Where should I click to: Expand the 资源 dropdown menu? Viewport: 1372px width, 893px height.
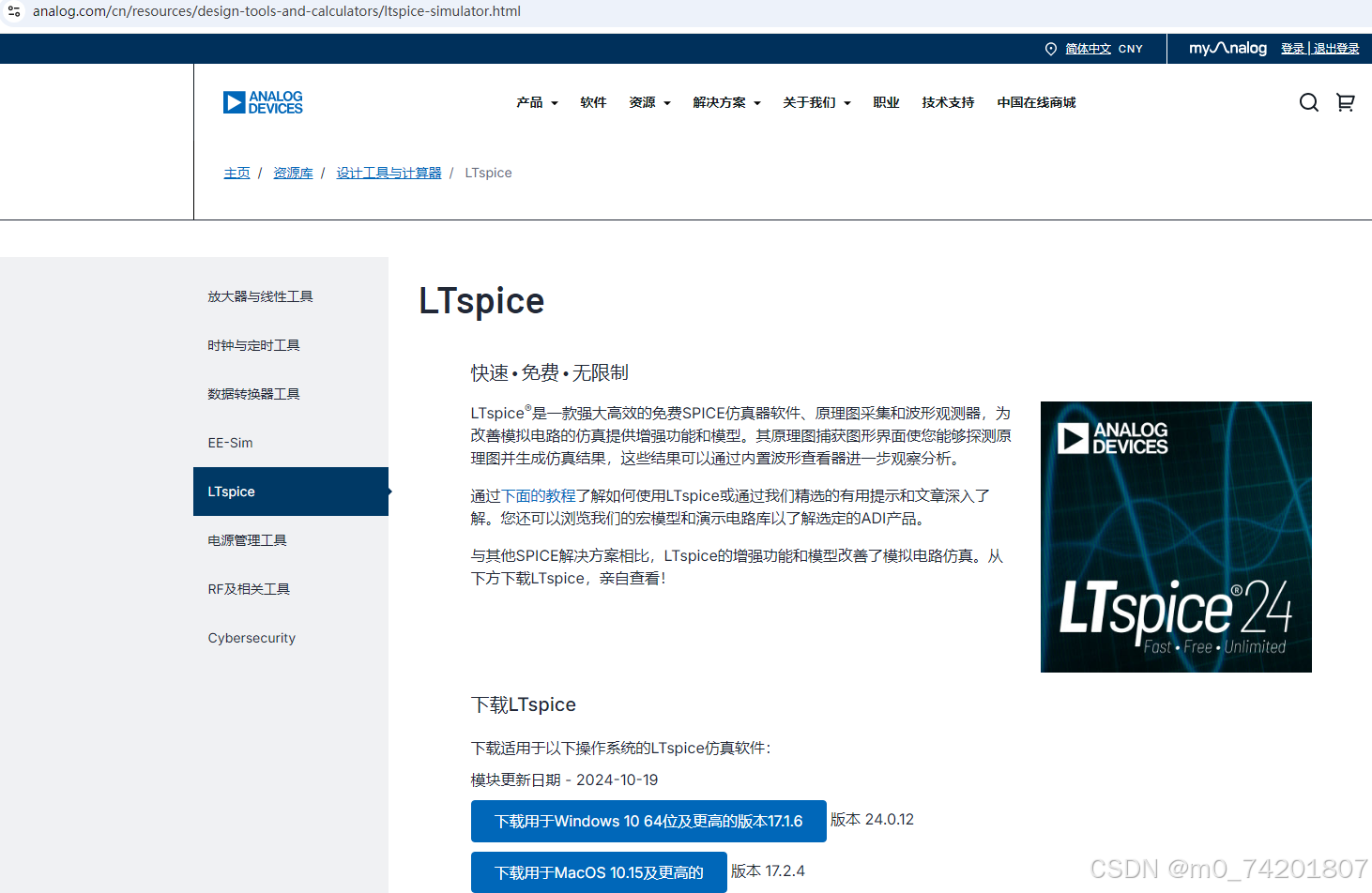click(x=649, y=102)
